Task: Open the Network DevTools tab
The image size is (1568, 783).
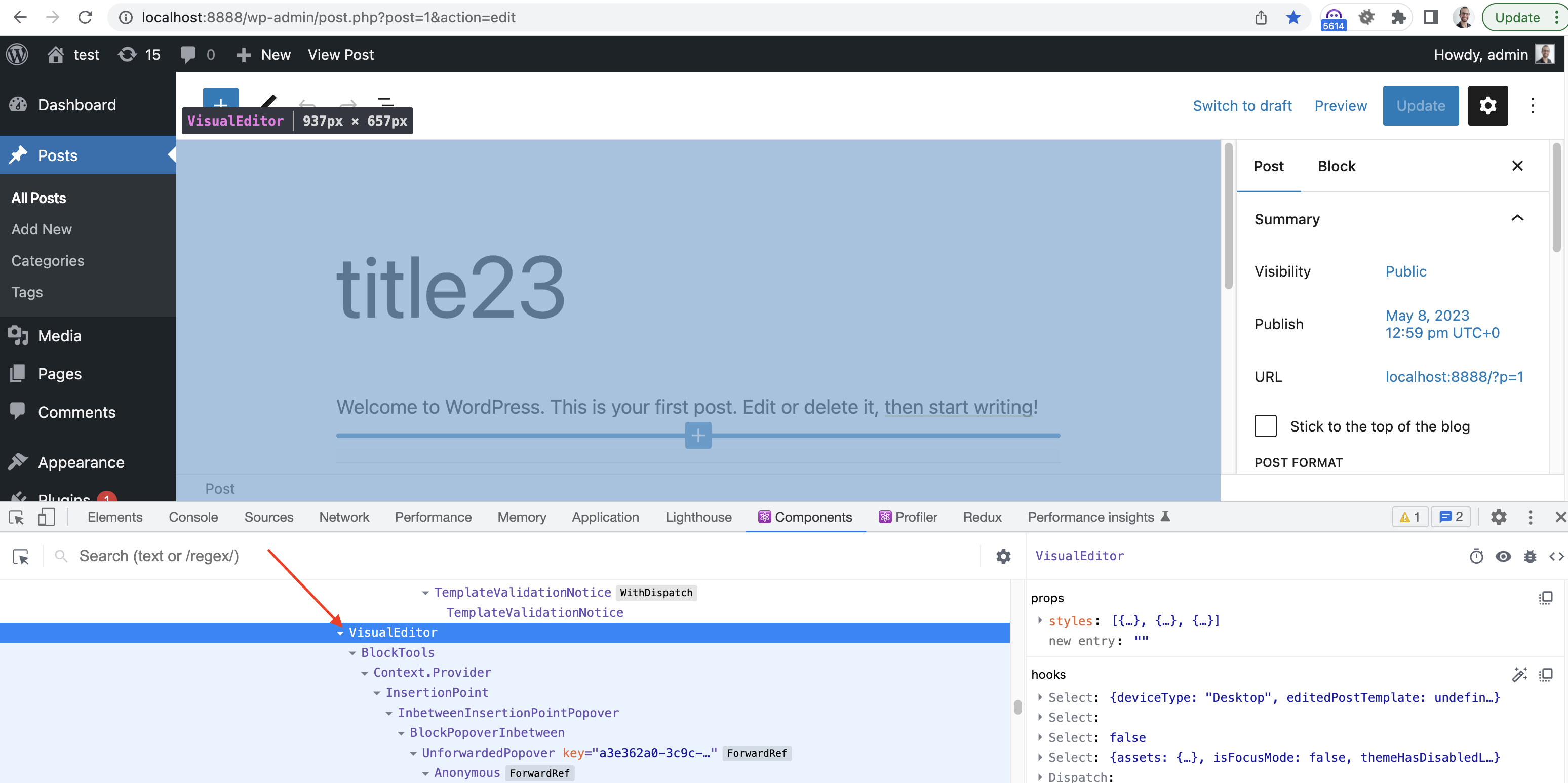Action: (344, 517)
